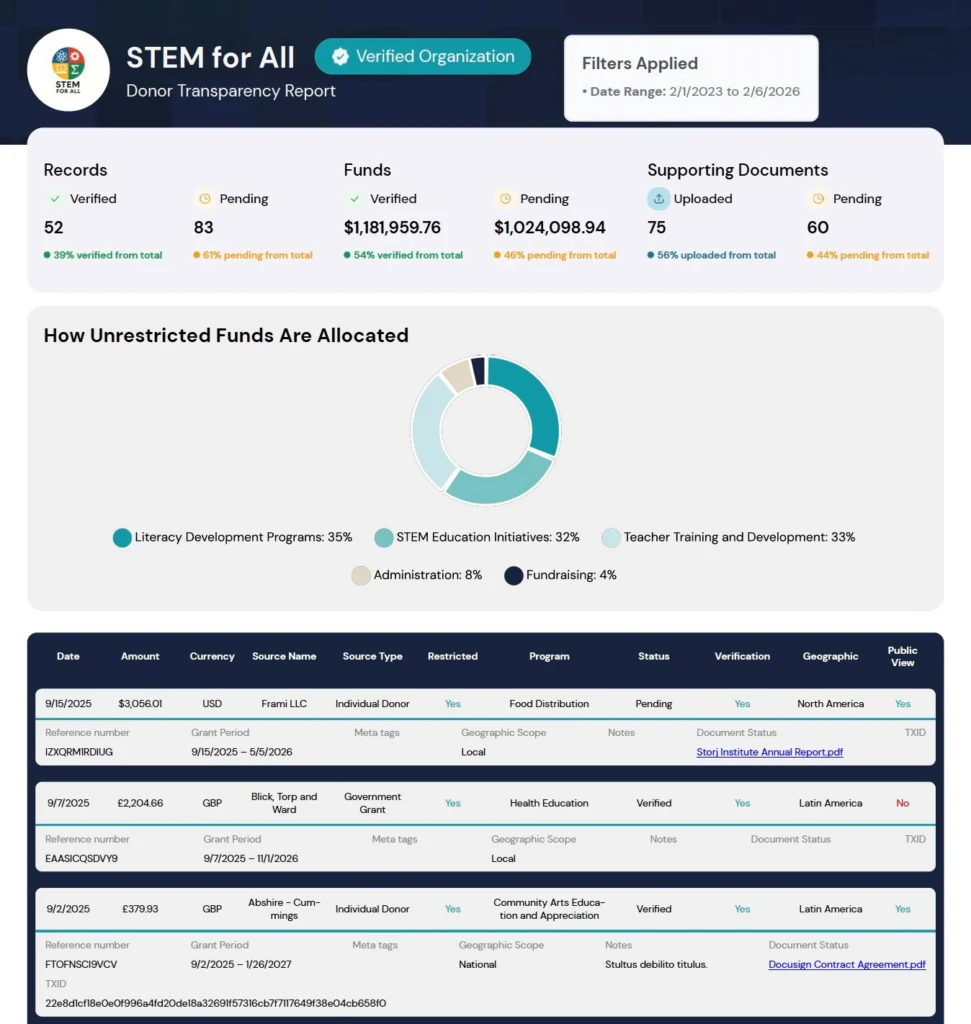Click the green verified checkmark under Records

tap(53, 198)
